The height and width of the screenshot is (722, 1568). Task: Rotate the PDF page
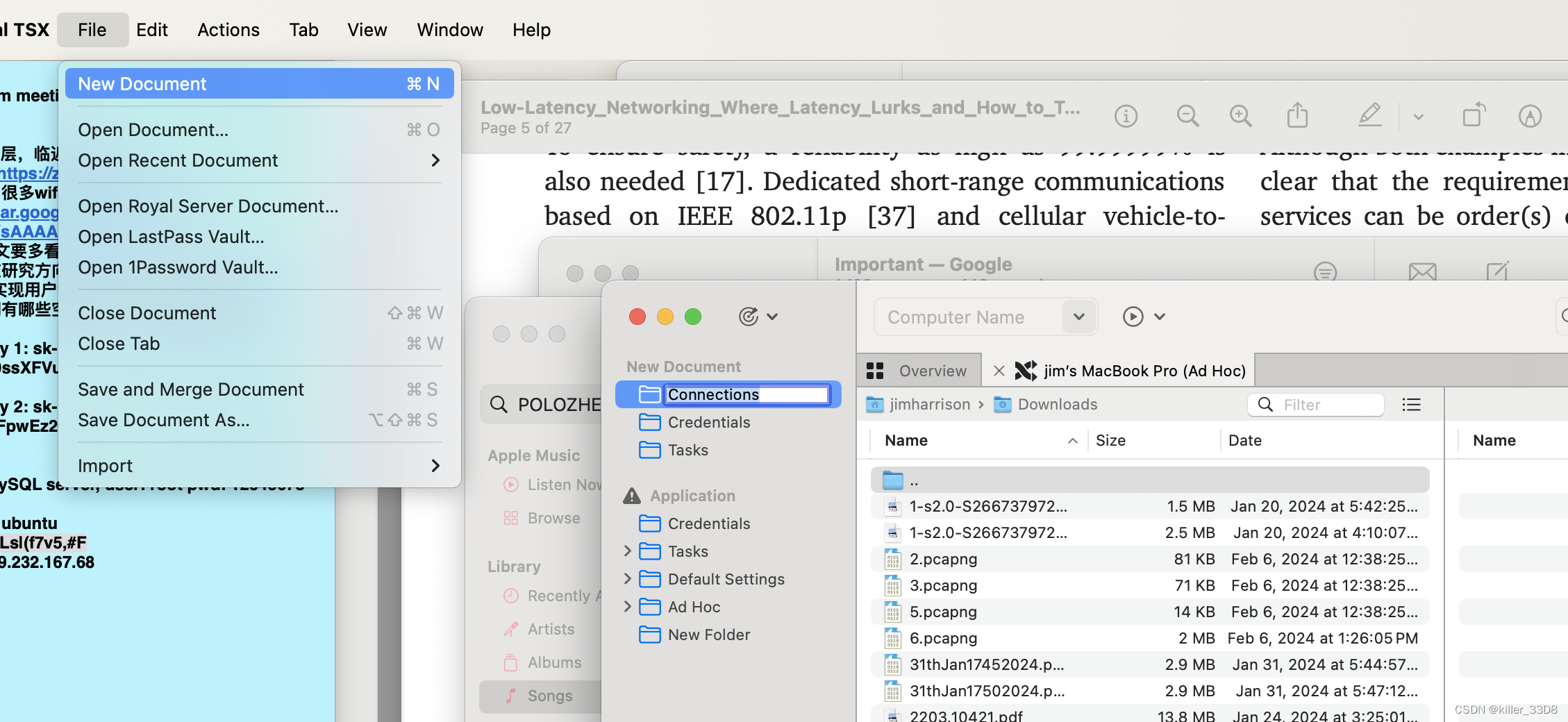coord(1474,115)
